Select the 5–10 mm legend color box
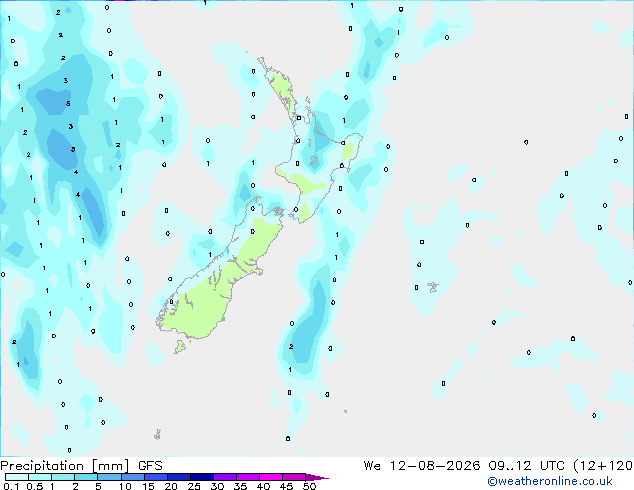The image size is (634, 490). click(x=109, y=477)
